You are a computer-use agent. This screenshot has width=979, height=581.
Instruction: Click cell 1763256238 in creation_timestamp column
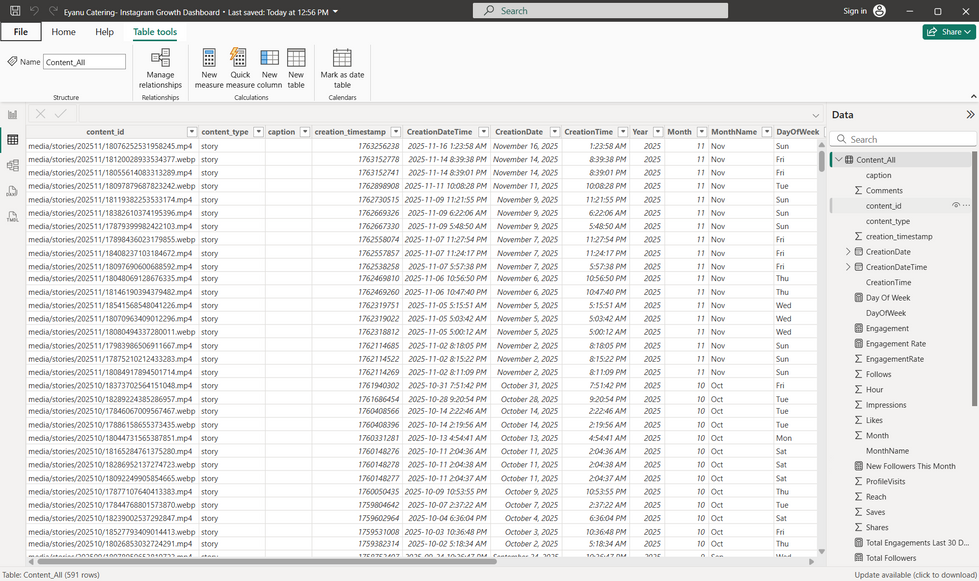[x=378, y=146]
